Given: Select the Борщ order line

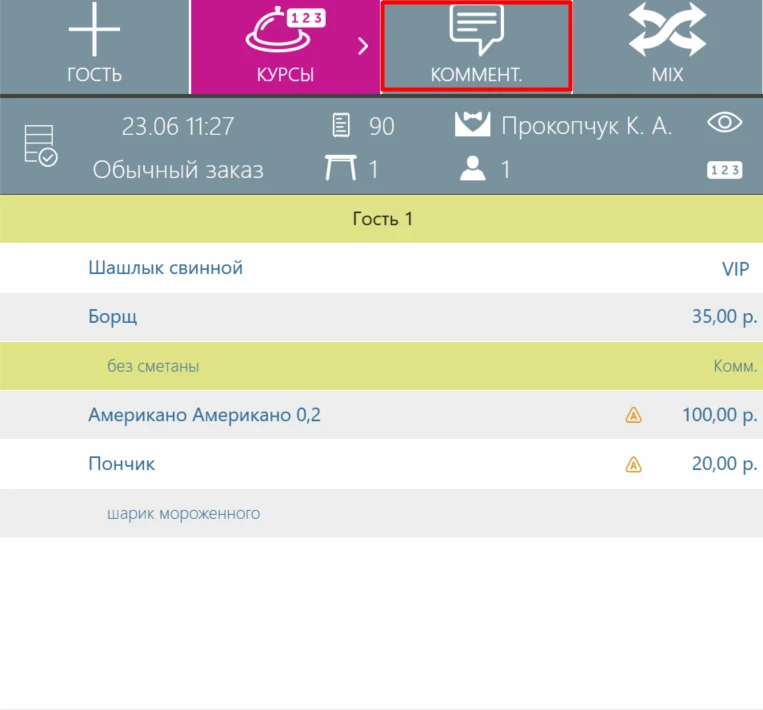Looking at the screenshot, I should coord(382,317).
